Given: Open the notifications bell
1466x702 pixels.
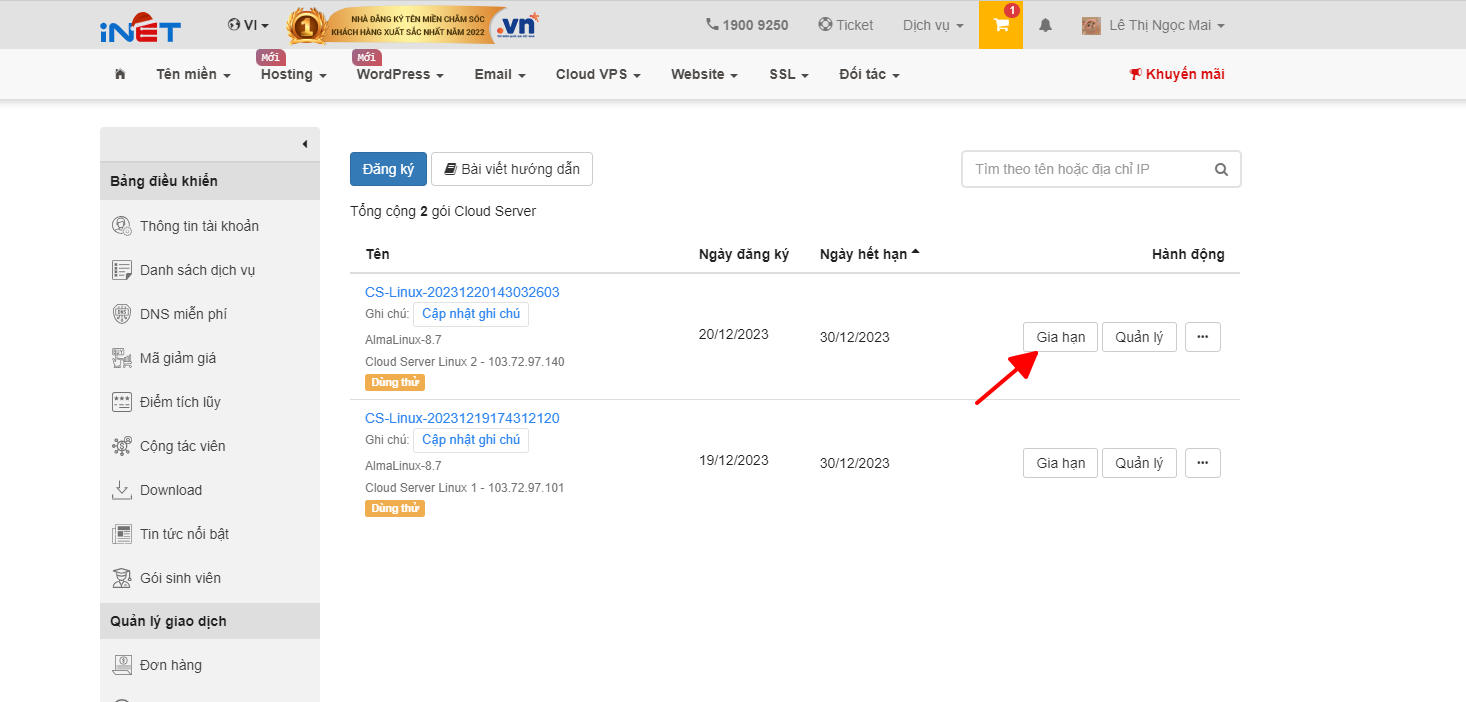Looking at the screenshot, I should (x=1044, y=25).
